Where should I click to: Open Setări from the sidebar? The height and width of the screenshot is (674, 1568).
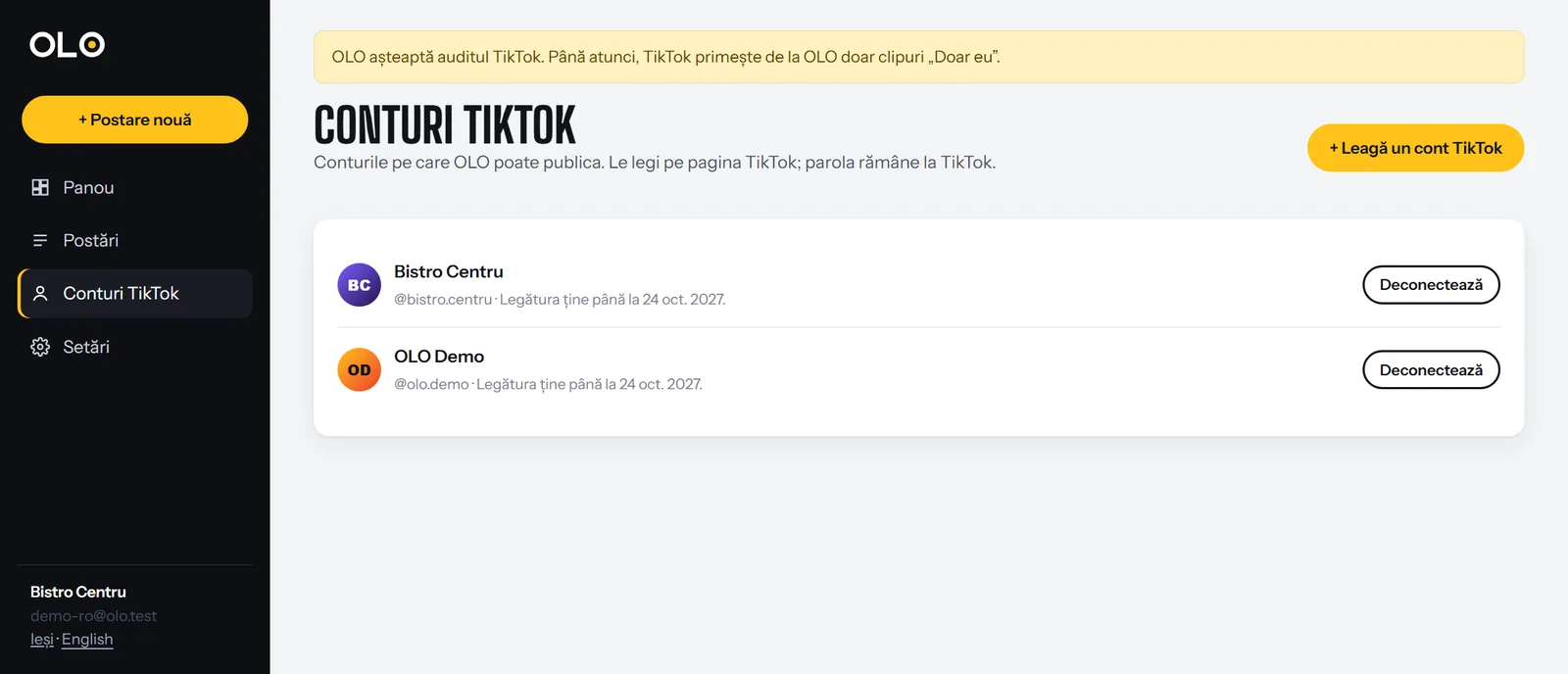pos(135,347)
